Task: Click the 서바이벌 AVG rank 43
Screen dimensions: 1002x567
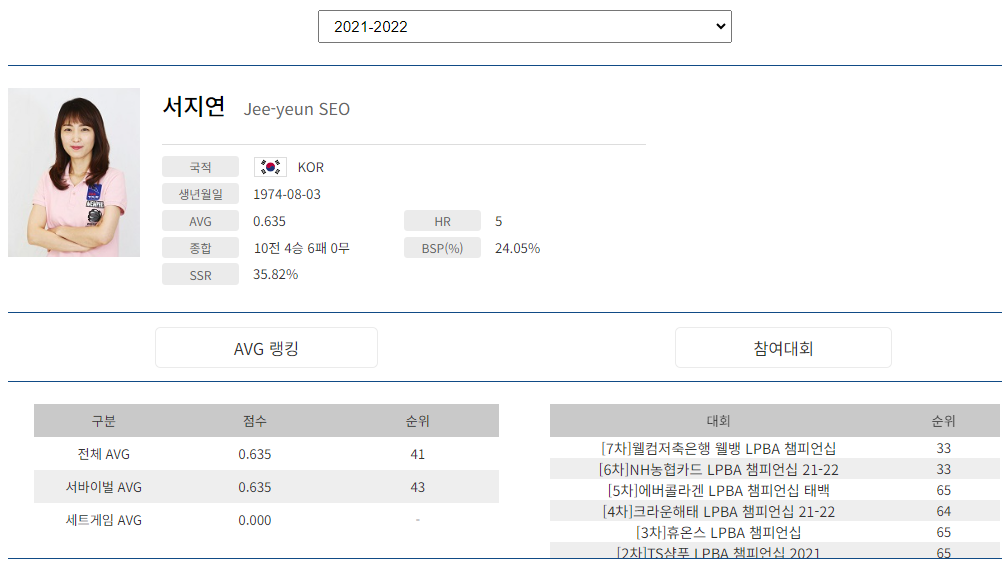Action: pyautogui.click(x=417, y=487)
